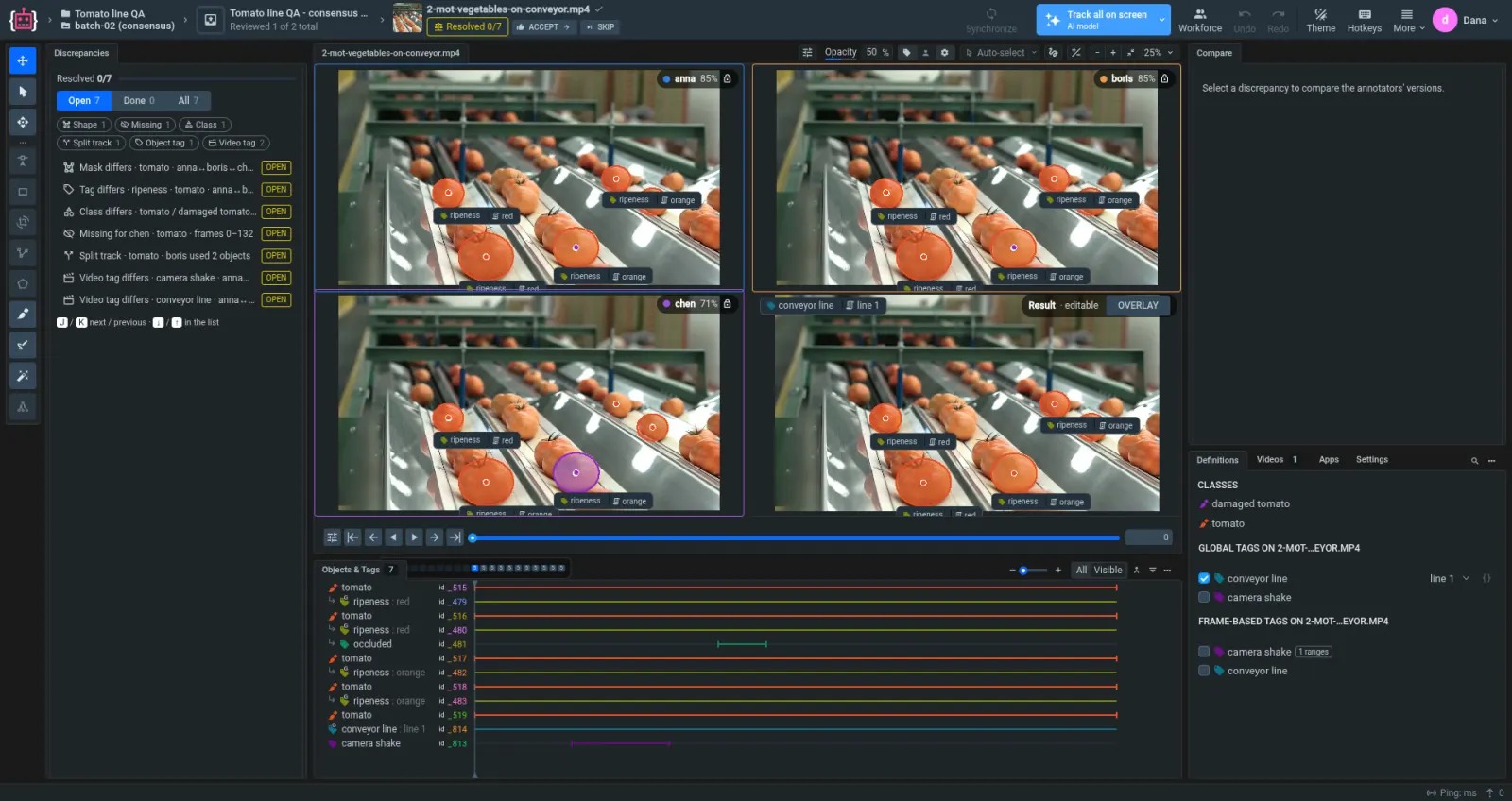Toggle the Visible filter in timeline
The image size is (1512, 801).
click(1108, 571)
